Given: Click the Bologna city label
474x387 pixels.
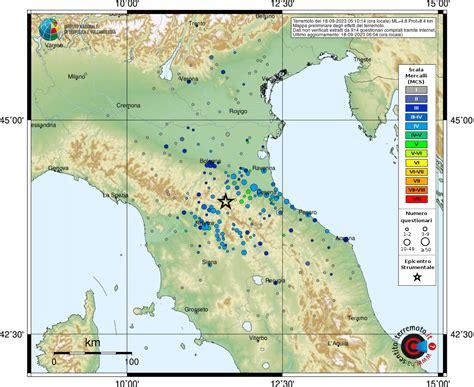Looking at the screenshot, I should pyautogui.click(x=210, y=161).
